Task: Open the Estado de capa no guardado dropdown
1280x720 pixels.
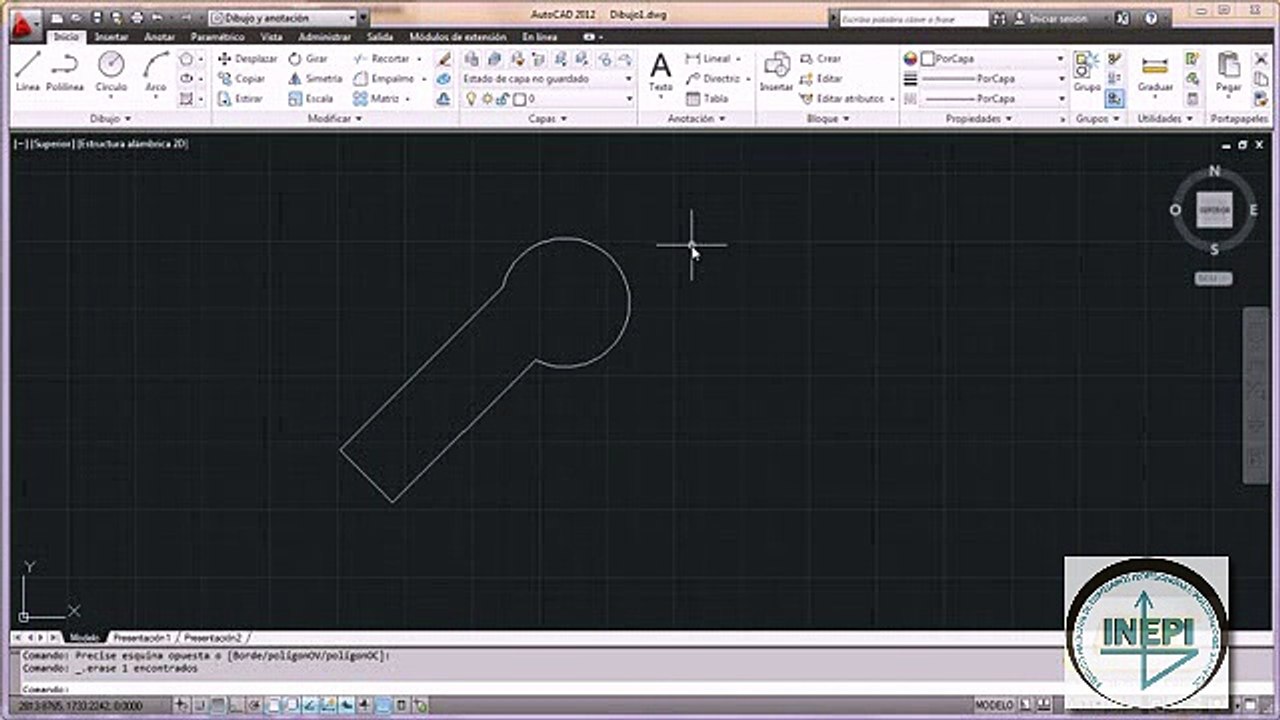Action: (x=548, y=79)
